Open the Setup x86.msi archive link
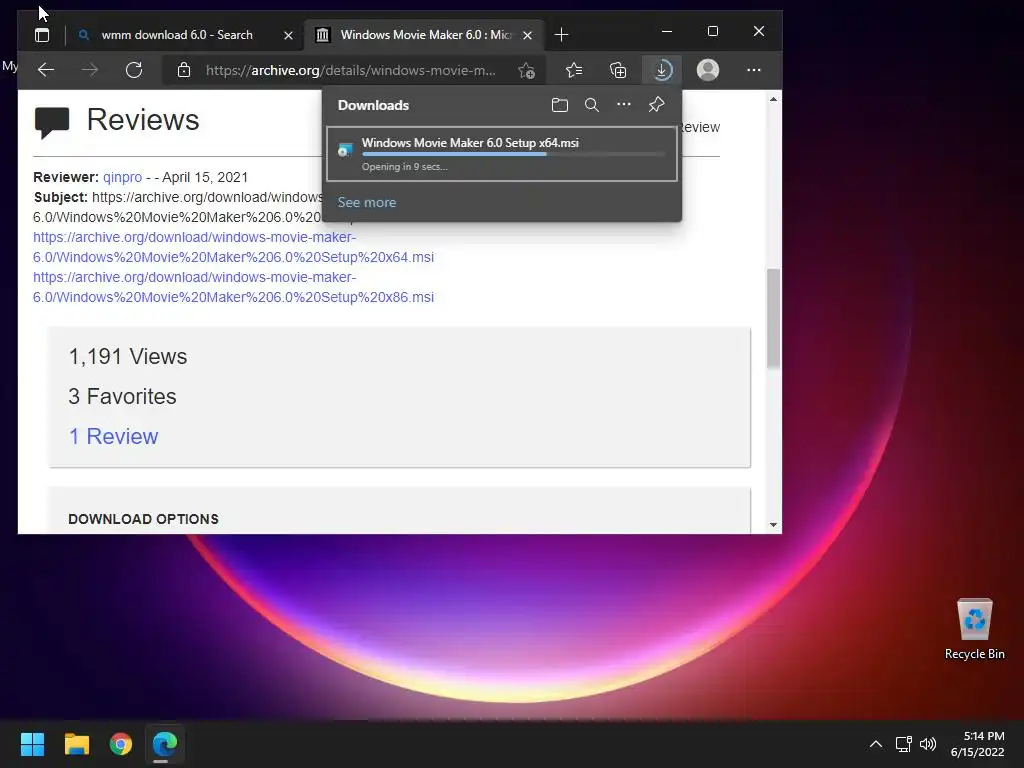The width and height of the screenshot is (1024, 768). coord(233,287)
